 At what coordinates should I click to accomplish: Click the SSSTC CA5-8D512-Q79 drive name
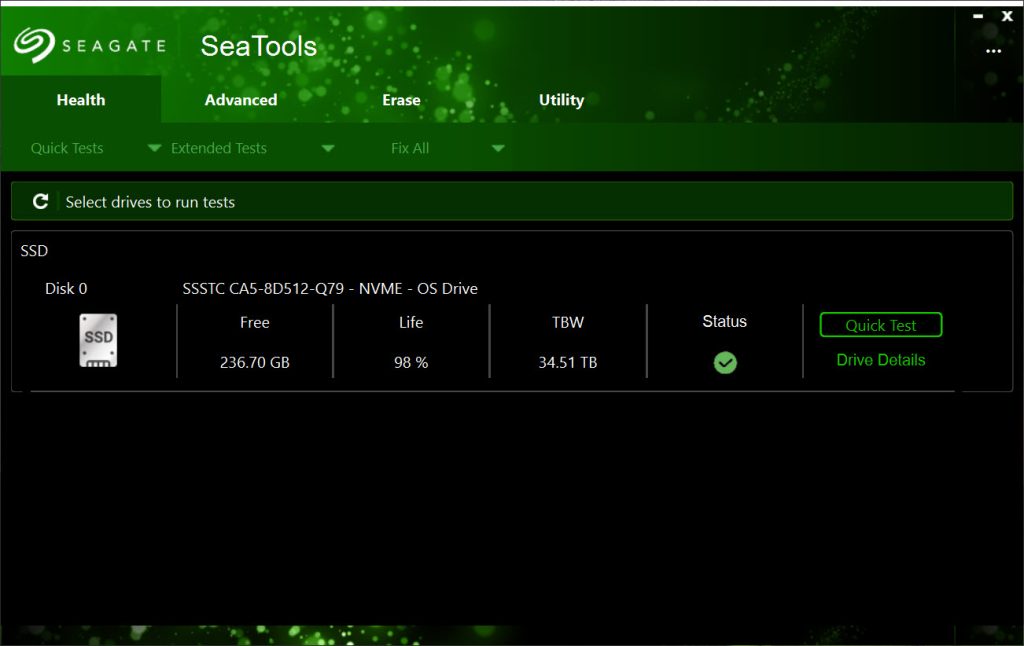330,289
